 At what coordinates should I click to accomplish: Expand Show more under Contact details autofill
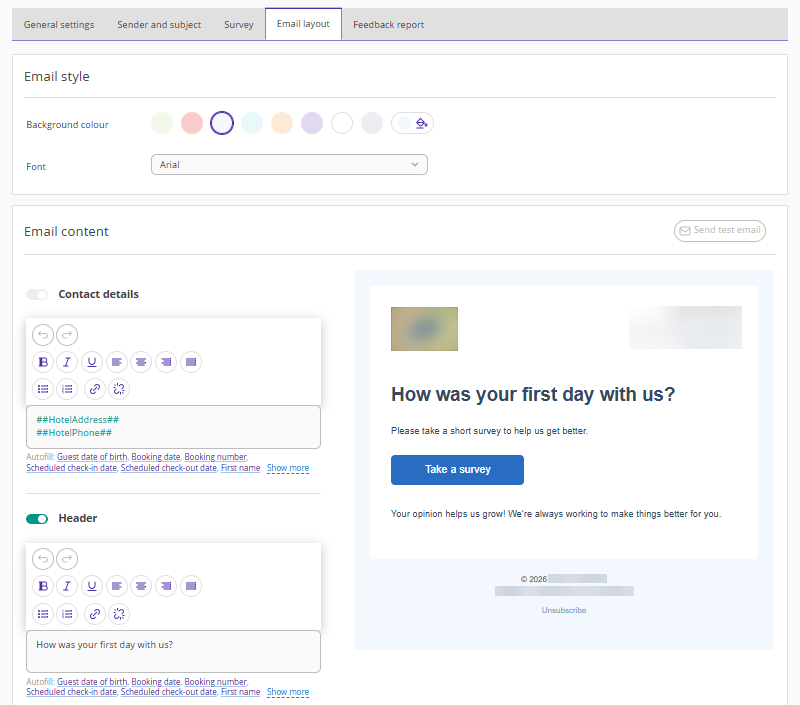288,468
